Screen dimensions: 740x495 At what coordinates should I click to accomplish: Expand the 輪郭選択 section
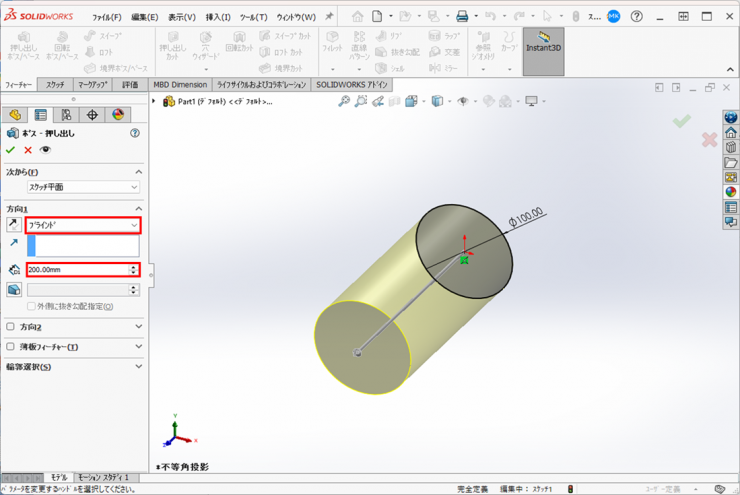point(138,367)
